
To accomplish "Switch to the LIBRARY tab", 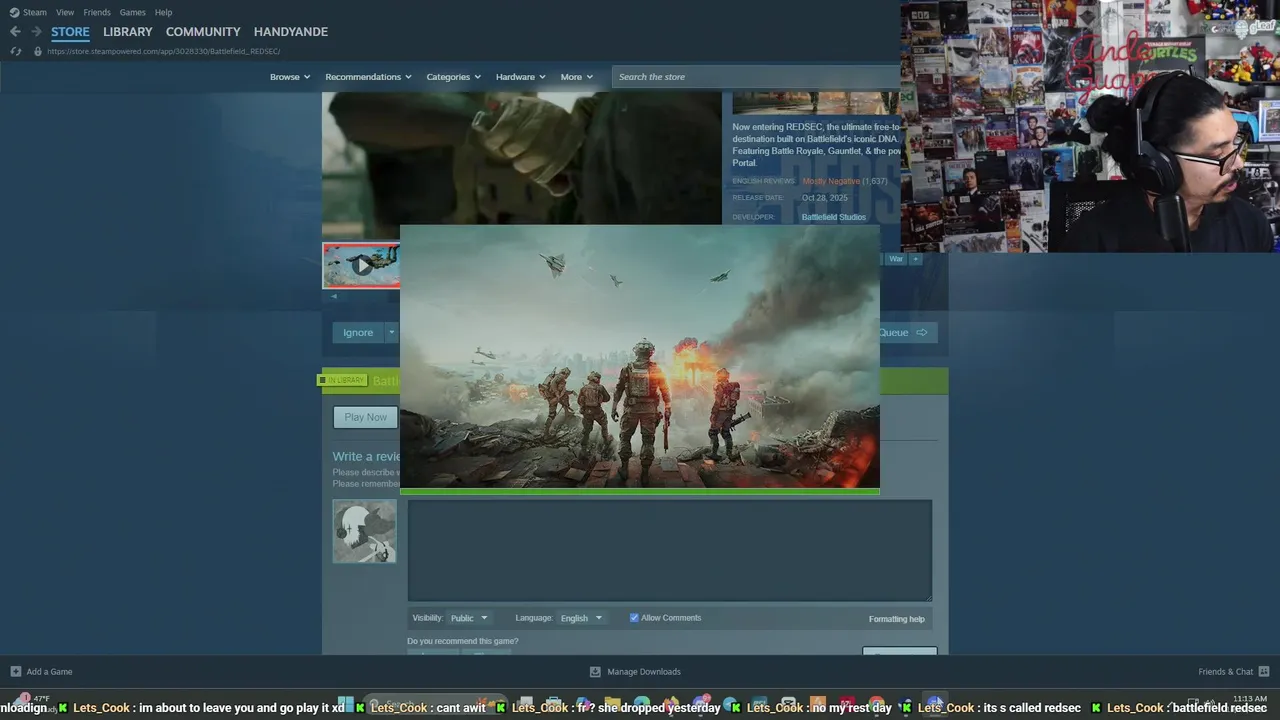I will point(128,32).
